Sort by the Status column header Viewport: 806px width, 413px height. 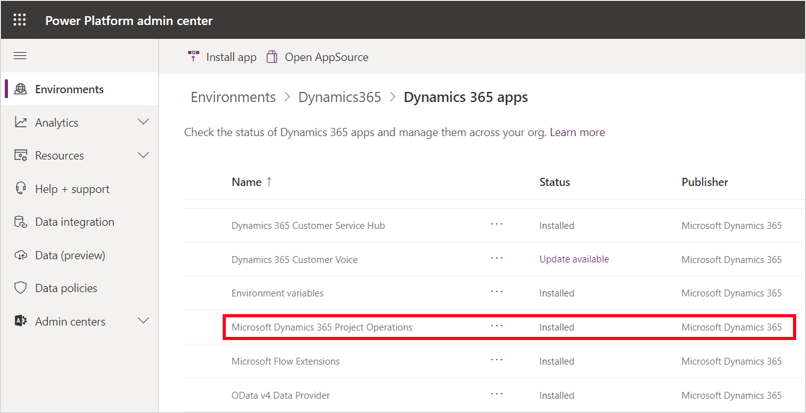coord(555,182)
